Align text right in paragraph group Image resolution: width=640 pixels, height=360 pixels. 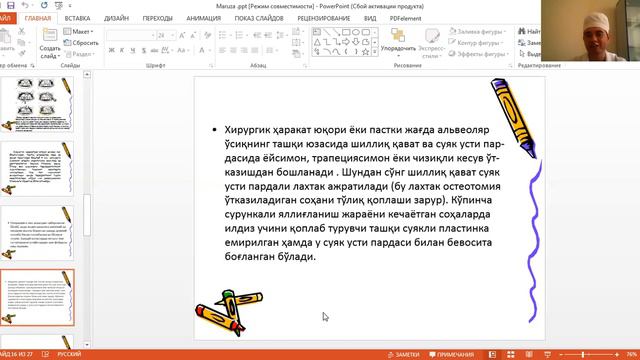click(244, 50)
